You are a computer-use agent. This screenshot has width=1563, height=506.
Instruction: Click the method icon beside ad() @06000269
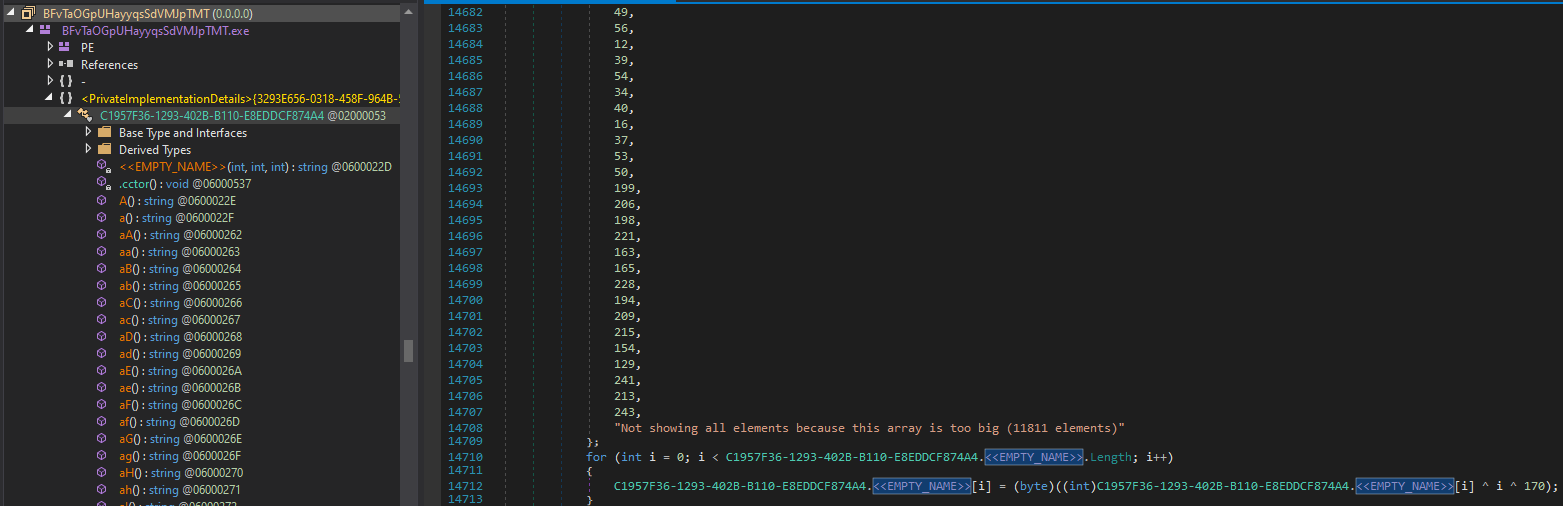tap(103, 353)
